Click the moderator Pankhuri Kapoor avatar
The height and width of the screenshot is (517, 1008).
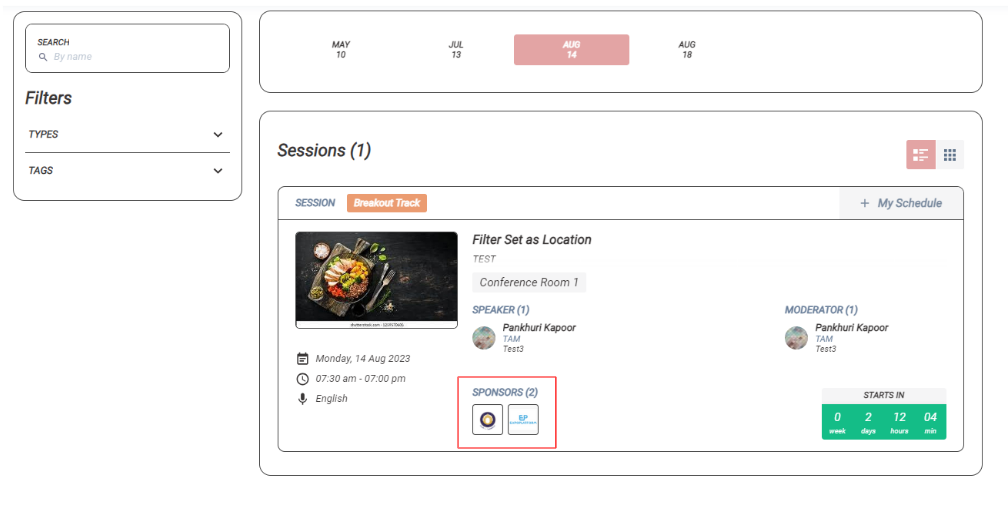(x=797, y=338)
